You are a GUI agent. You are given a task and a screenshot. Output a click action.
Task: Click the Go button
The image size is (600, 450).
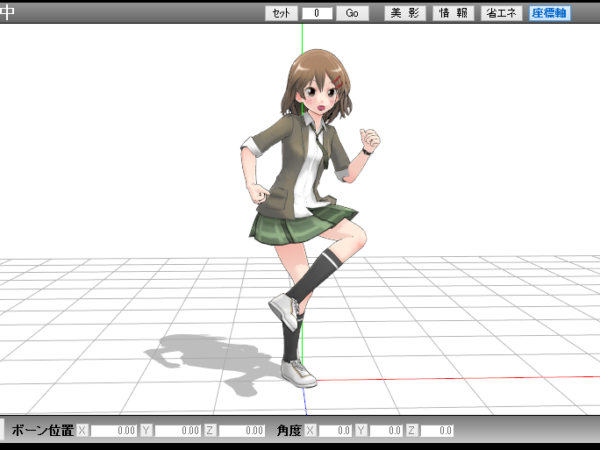[352, 13]
